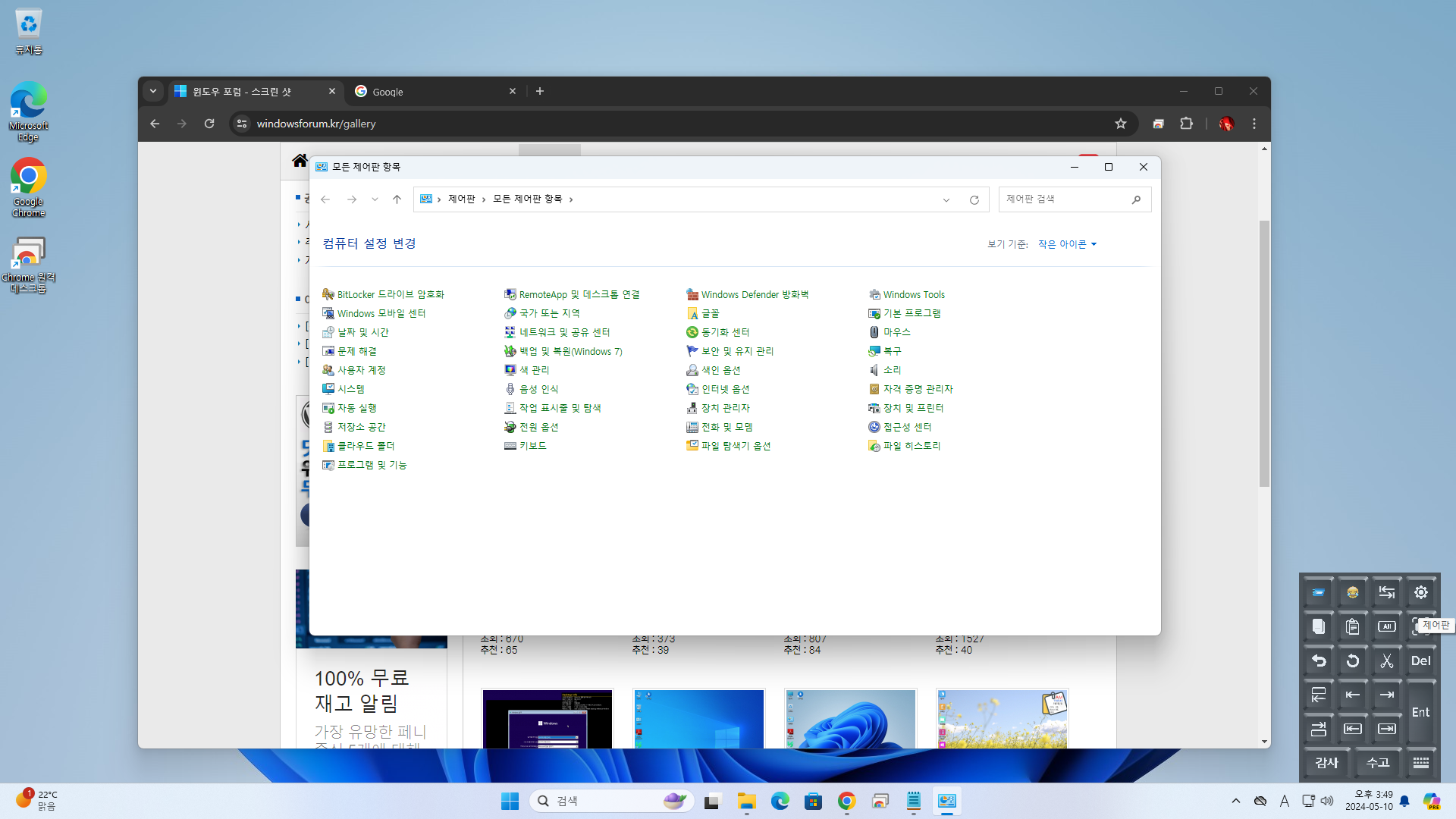Screen dimensions: 1456x819
Task: Open the Chrome three-dot menu
Action: click(1254, 124)
